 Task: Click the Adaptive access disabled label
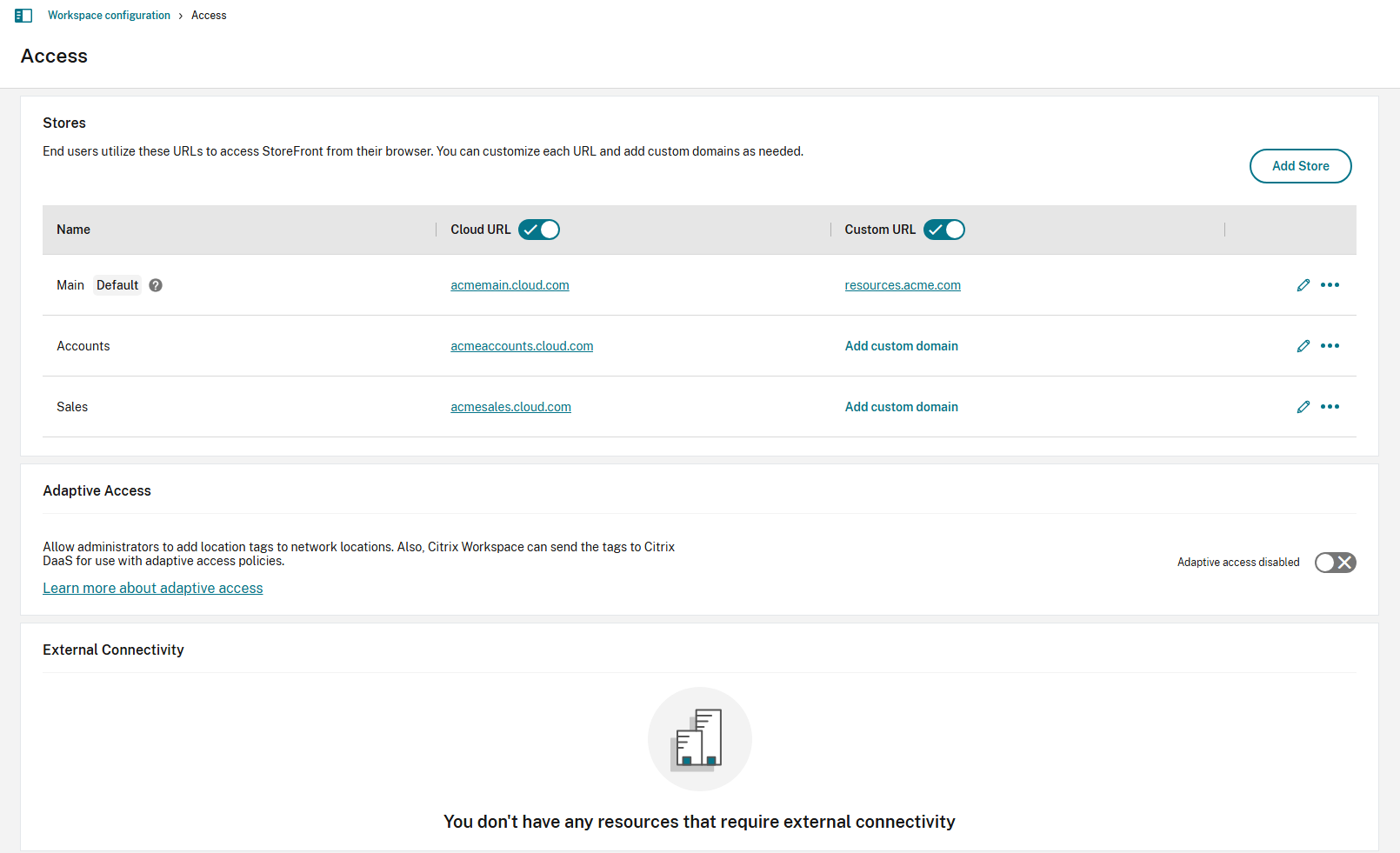pyautogui.click(x=1238, y=563)
